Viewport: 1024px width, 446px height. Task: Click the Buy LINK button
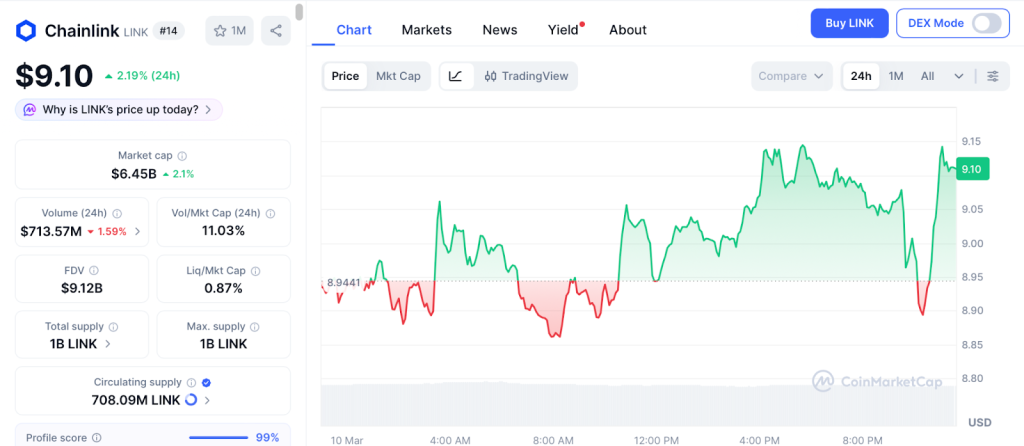[x=849, y=23]
